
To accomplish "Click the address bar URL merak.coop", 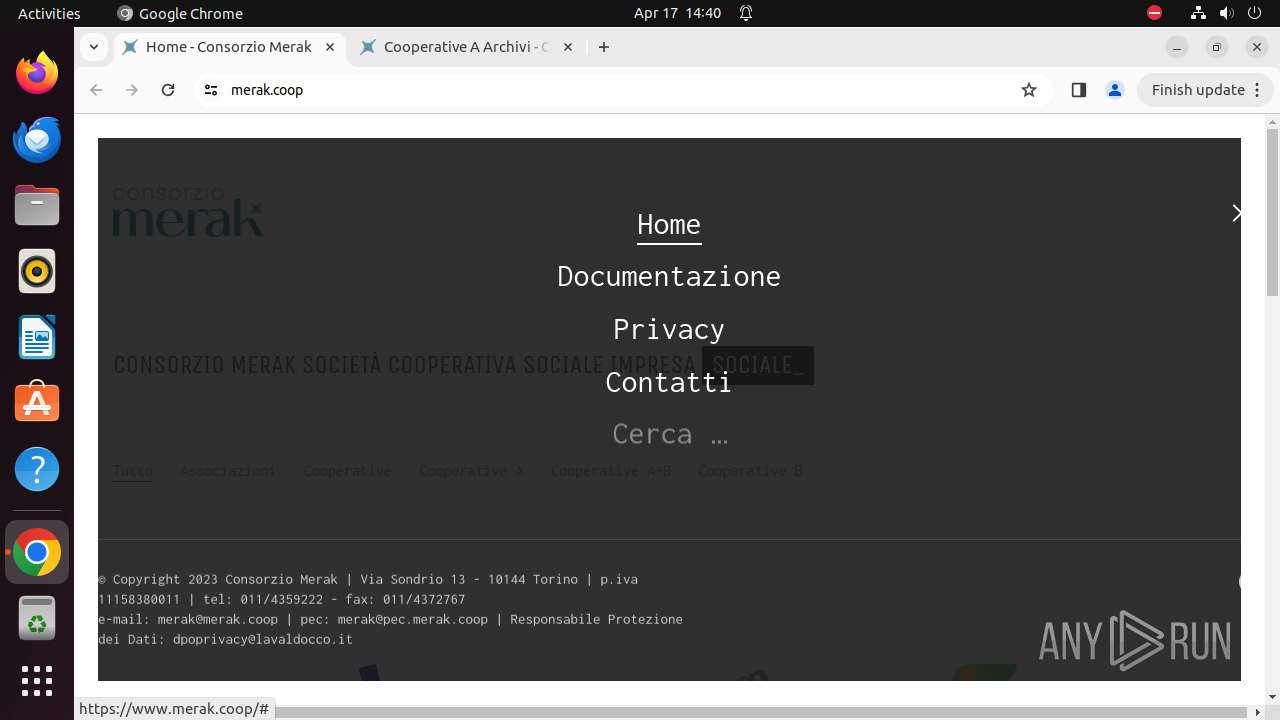I will pyautogui.click(x=267, y=90).
